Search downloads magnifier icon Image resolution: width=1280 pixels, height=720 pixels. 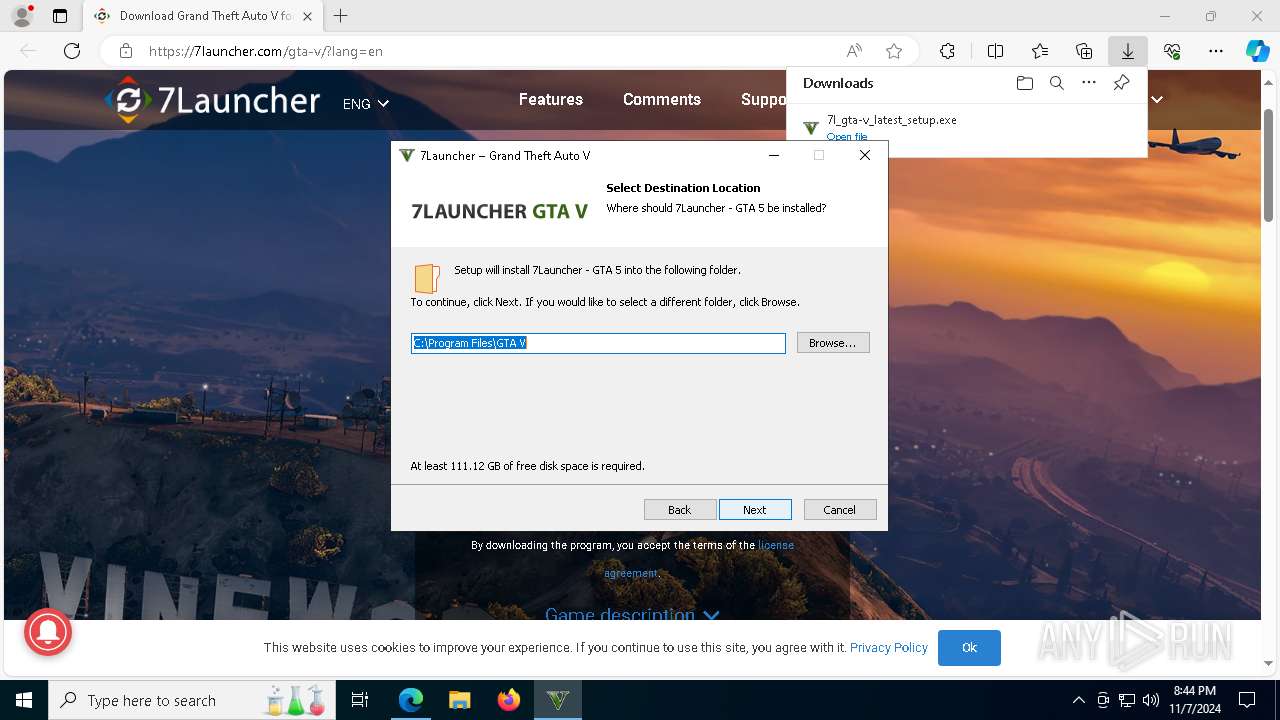pos(1056,83)
